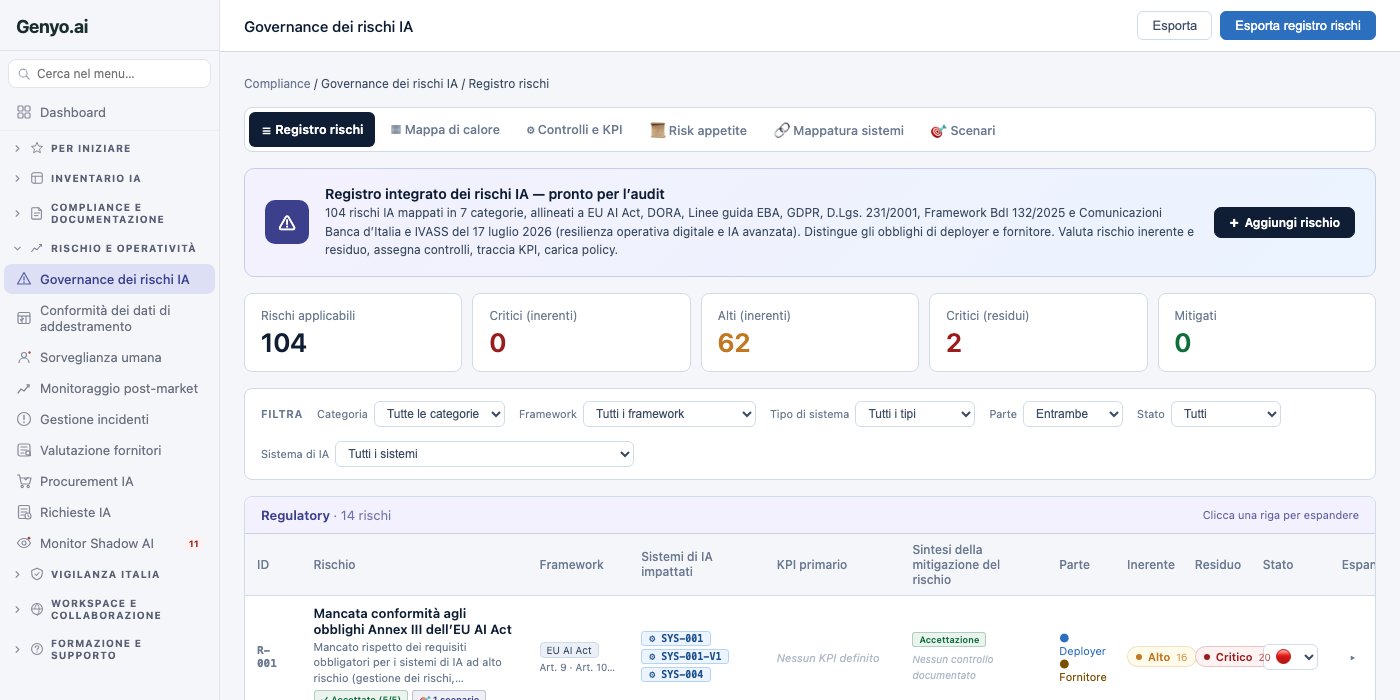Click the form icon for Richieste IA

tap(24, 512)
